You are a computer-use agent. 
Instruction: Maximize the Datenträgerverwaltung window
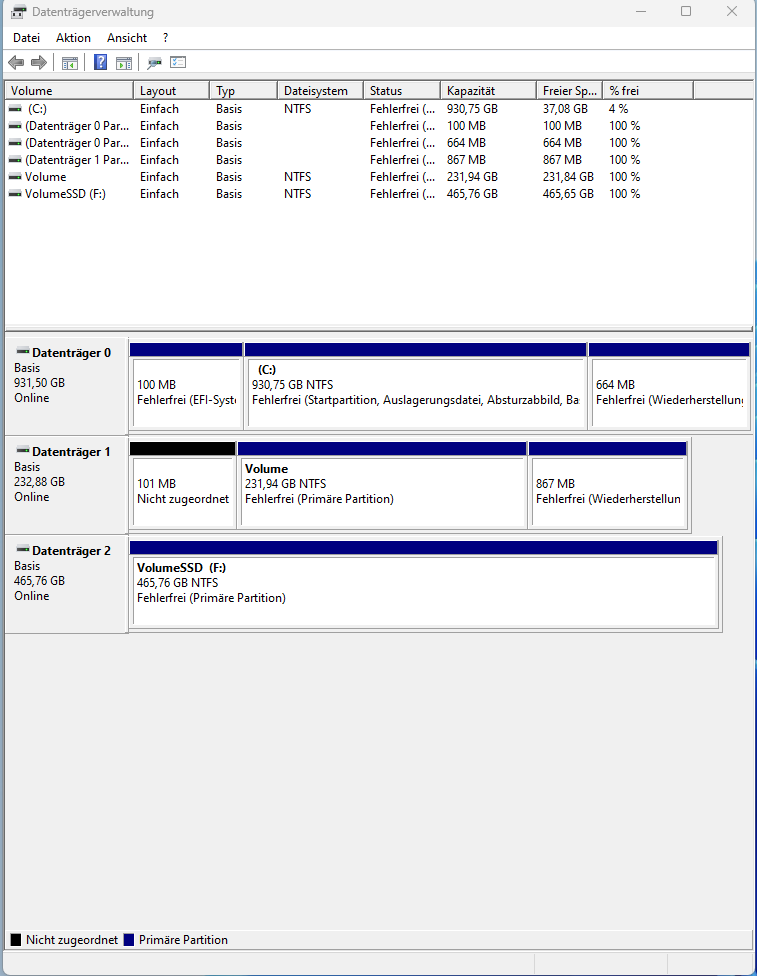coord(686,11)
